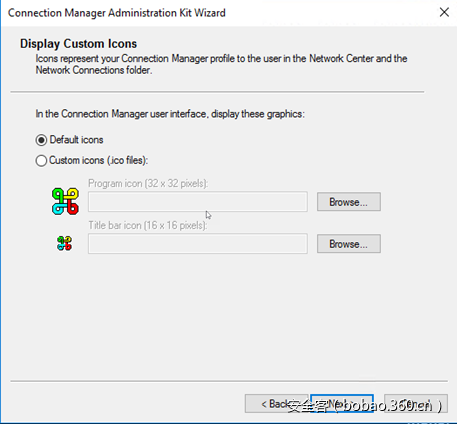
Task: Click the large colorful program icon preview
Action: [65, 201]
